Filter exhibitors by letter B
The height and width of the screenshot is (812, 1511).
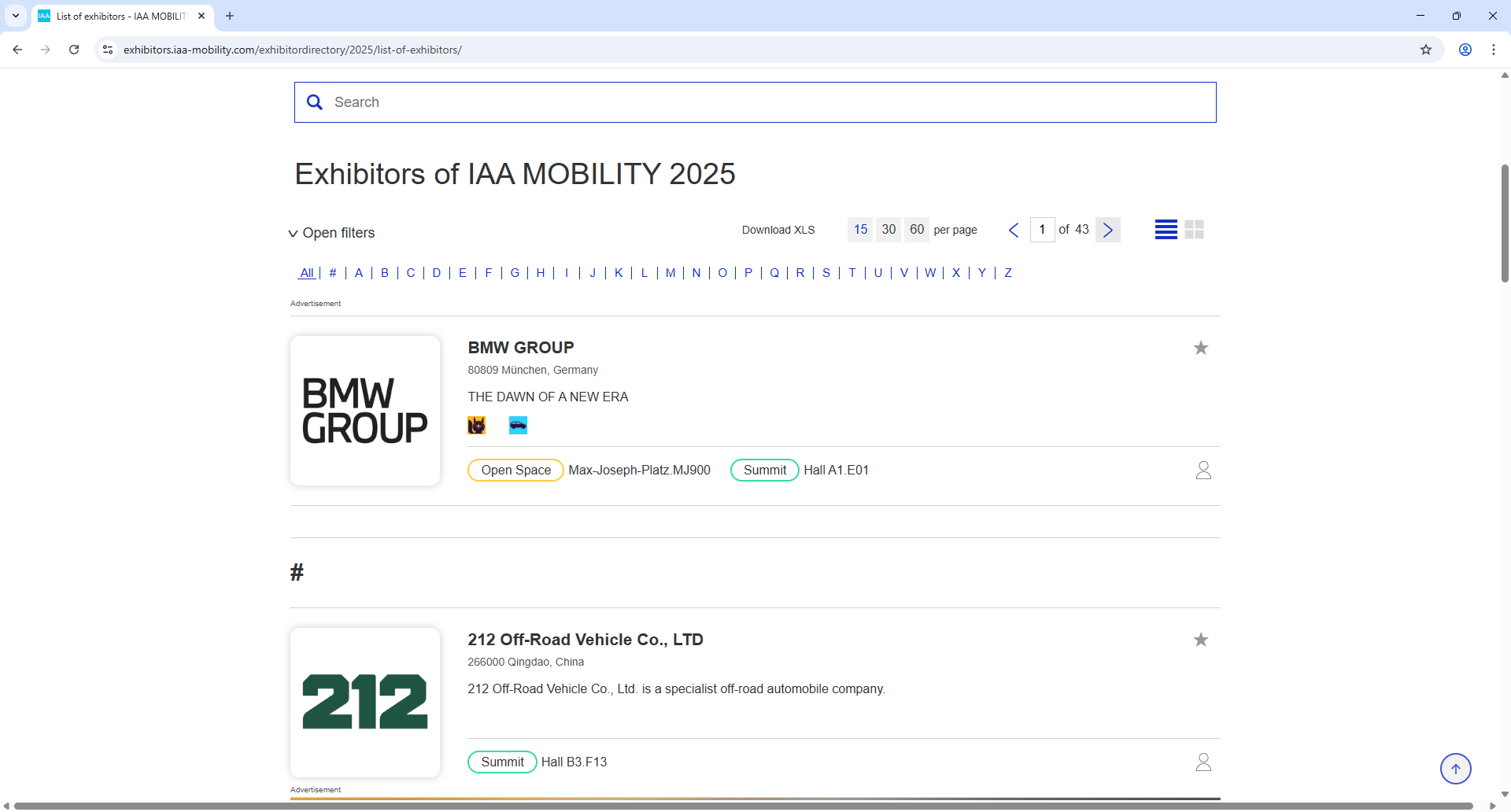385,273
